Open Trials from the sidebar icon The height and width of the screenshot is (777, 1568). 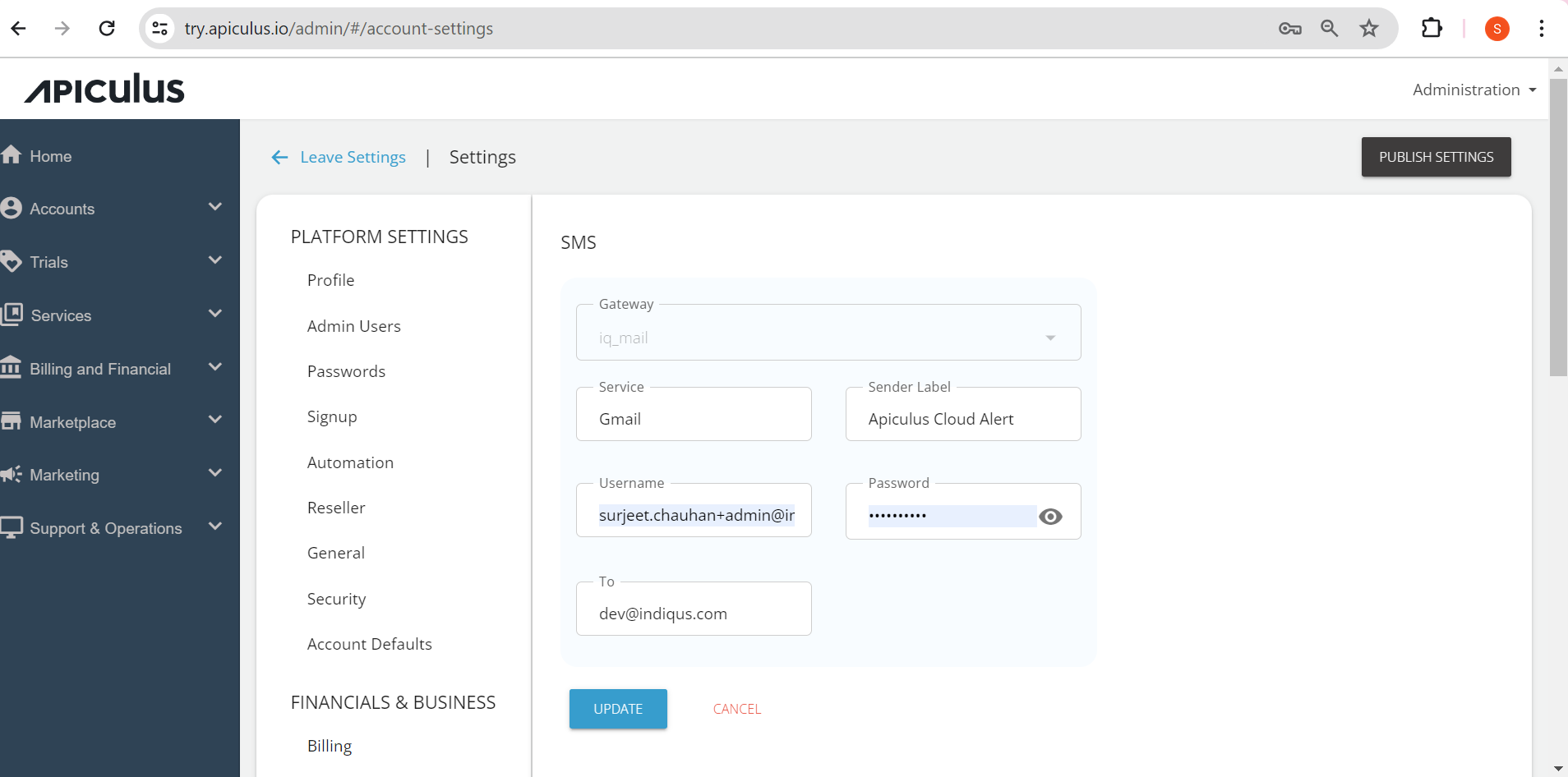[12, 260]
